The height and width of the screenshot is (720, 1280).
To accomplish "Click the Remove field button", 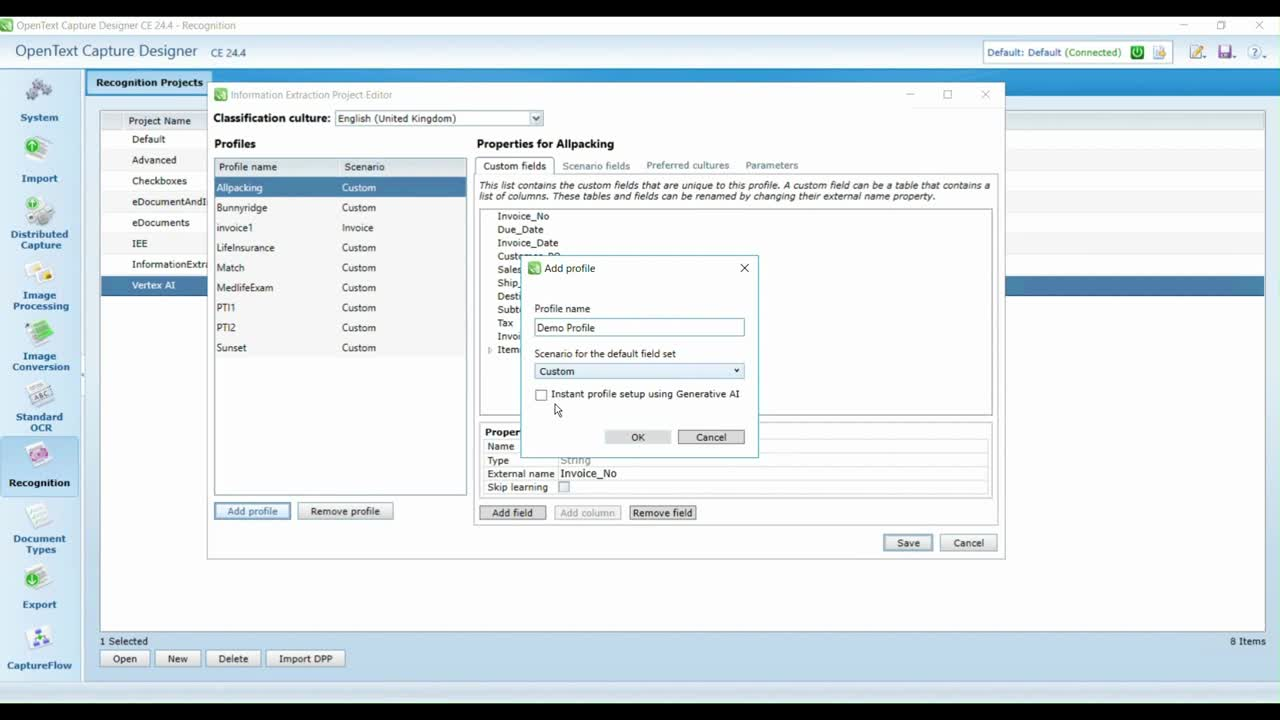I will (x=662, y=513).
